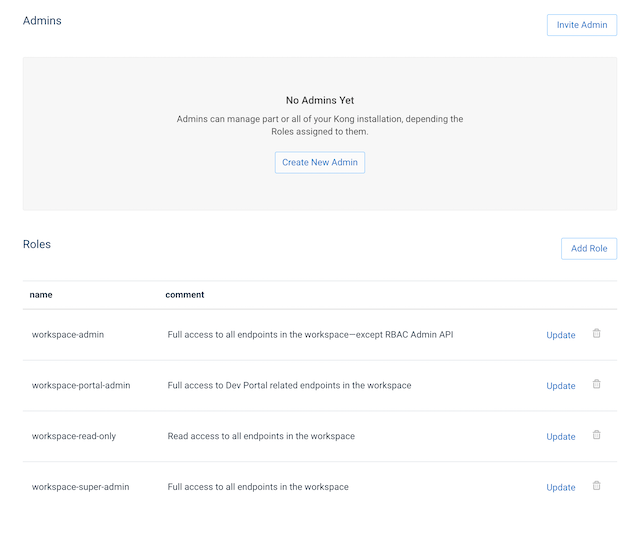Sort by the name column header
The width and height of the screenshot is (640, 539).
point(41,295)
